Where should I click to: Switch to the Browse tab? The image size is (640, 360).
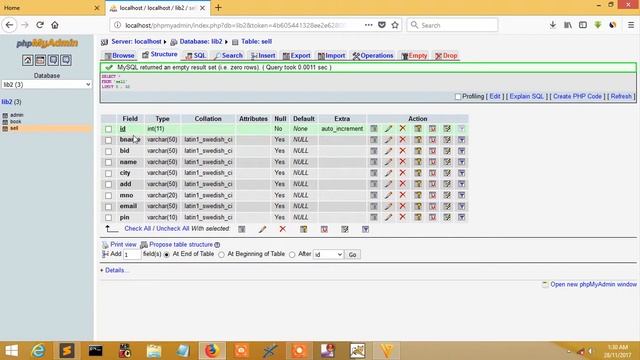pyautogui.click(x=119, y=56)
